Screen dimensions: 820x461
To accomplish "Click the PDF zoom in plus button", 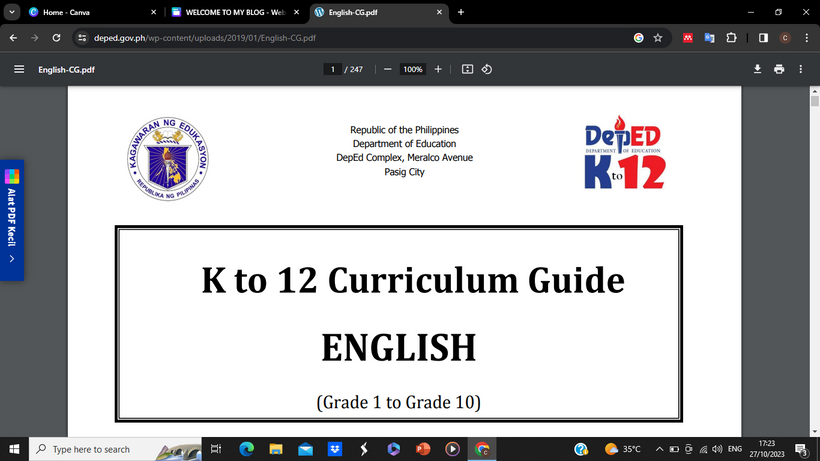I will [x=438, y=70].
